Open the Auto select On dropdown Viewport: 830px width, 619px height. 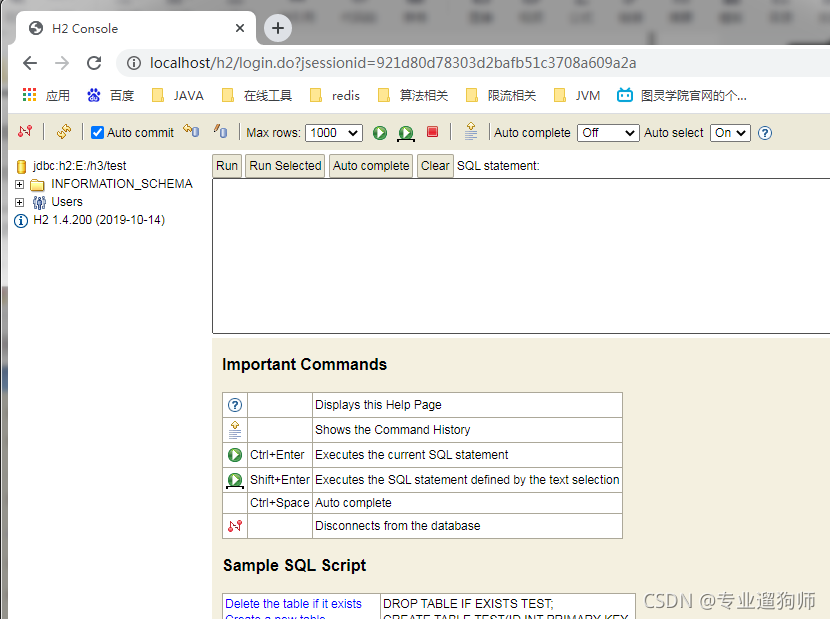pos(729,133)
